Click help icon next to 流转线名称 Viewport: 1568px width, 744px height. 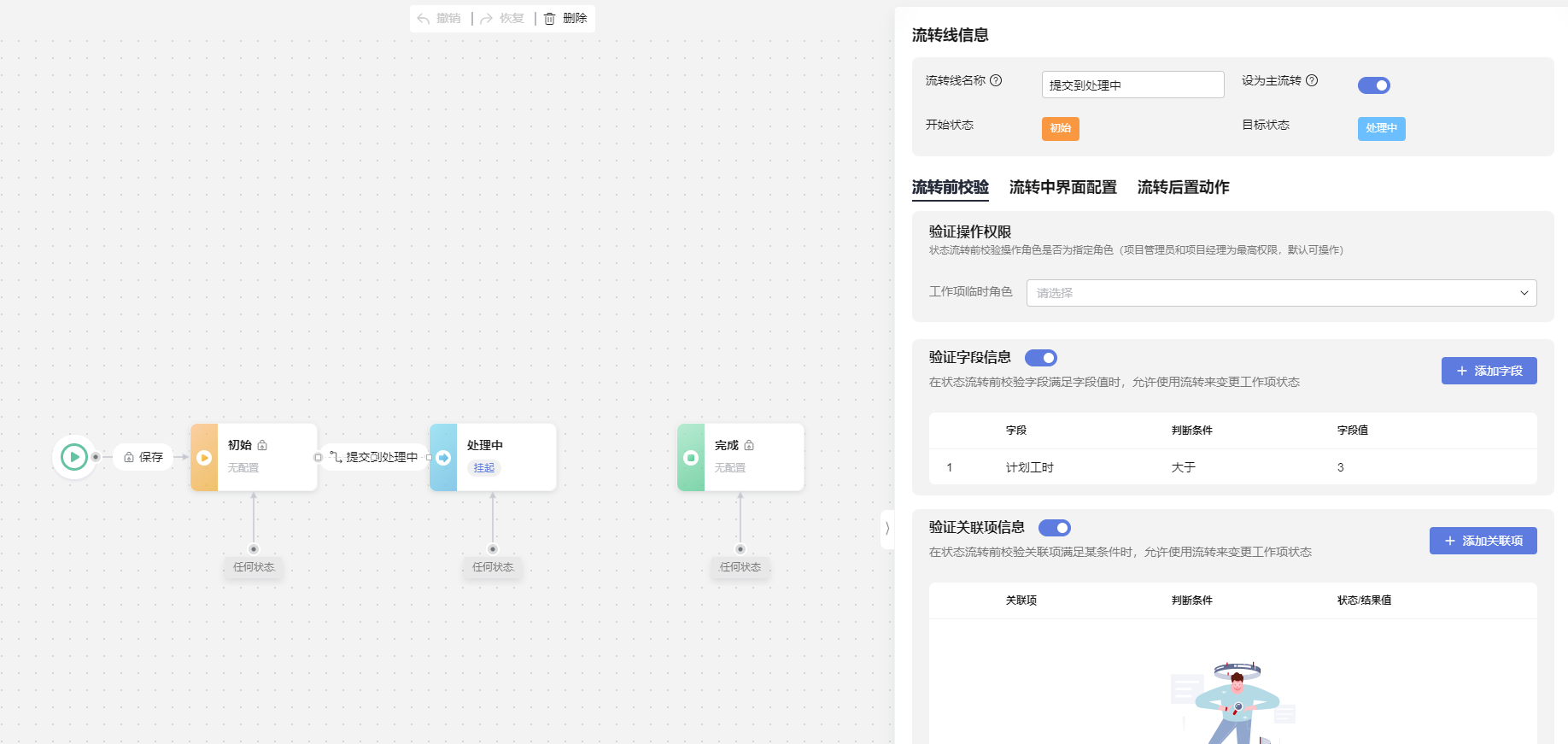point(996,80)
